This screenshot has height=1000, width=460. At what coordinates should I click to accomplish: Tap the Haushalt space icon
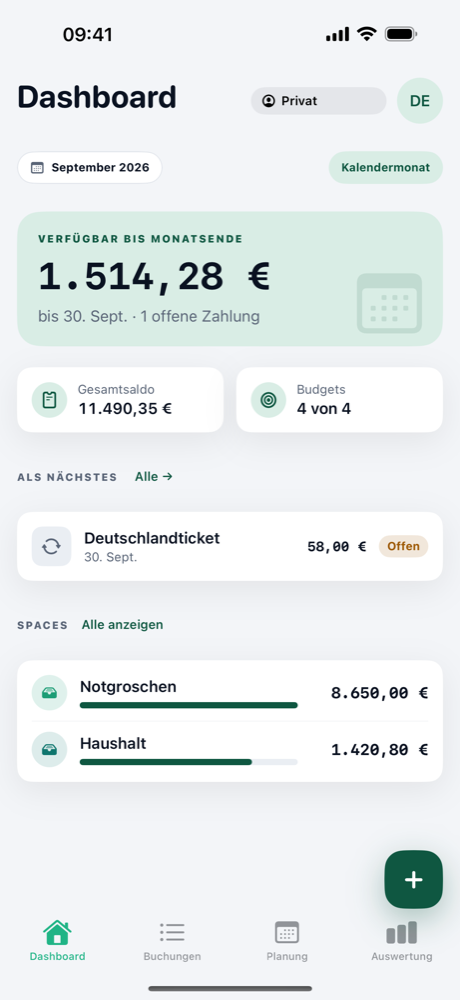click(x=49, y=749)
